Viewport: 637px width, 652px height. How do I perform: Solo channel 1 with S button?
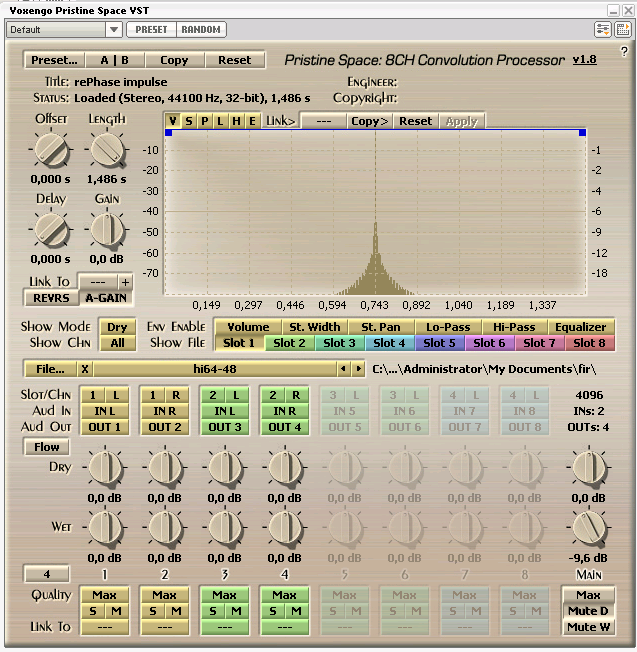click(x=93, y=611)
